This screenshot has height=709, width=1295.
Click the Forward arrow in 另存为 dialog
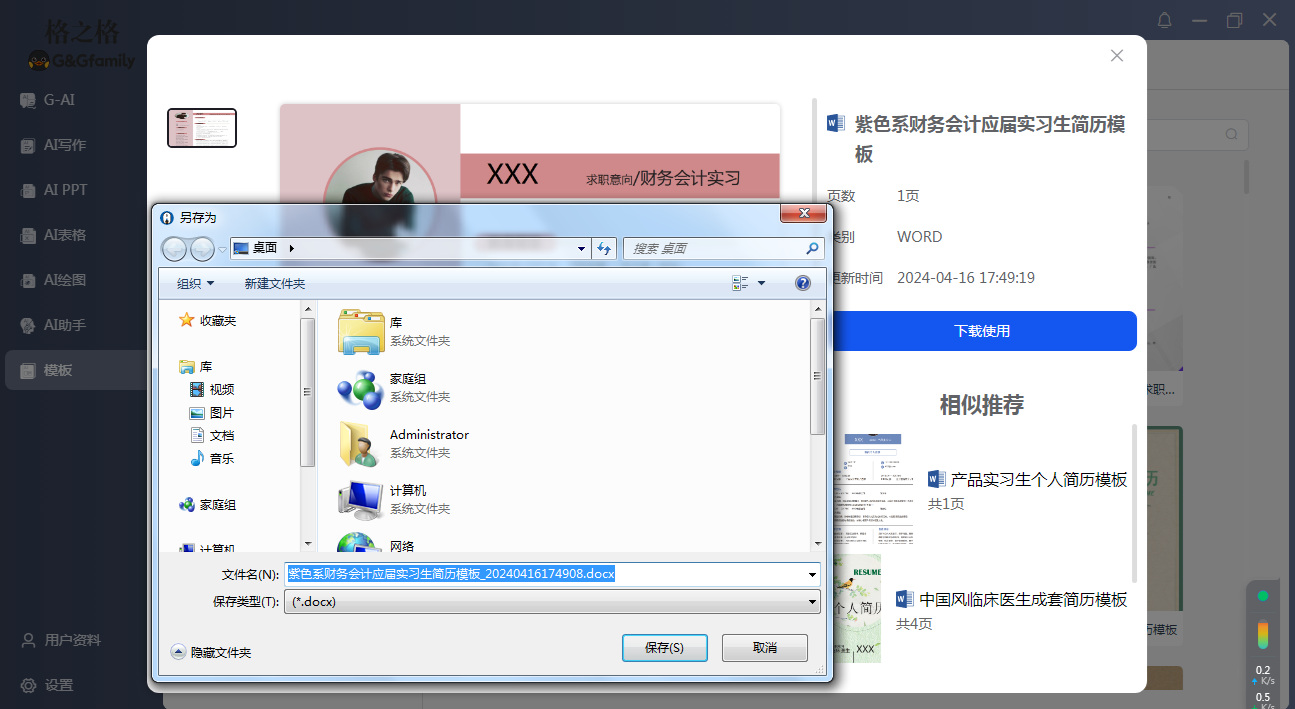(202, 248)
